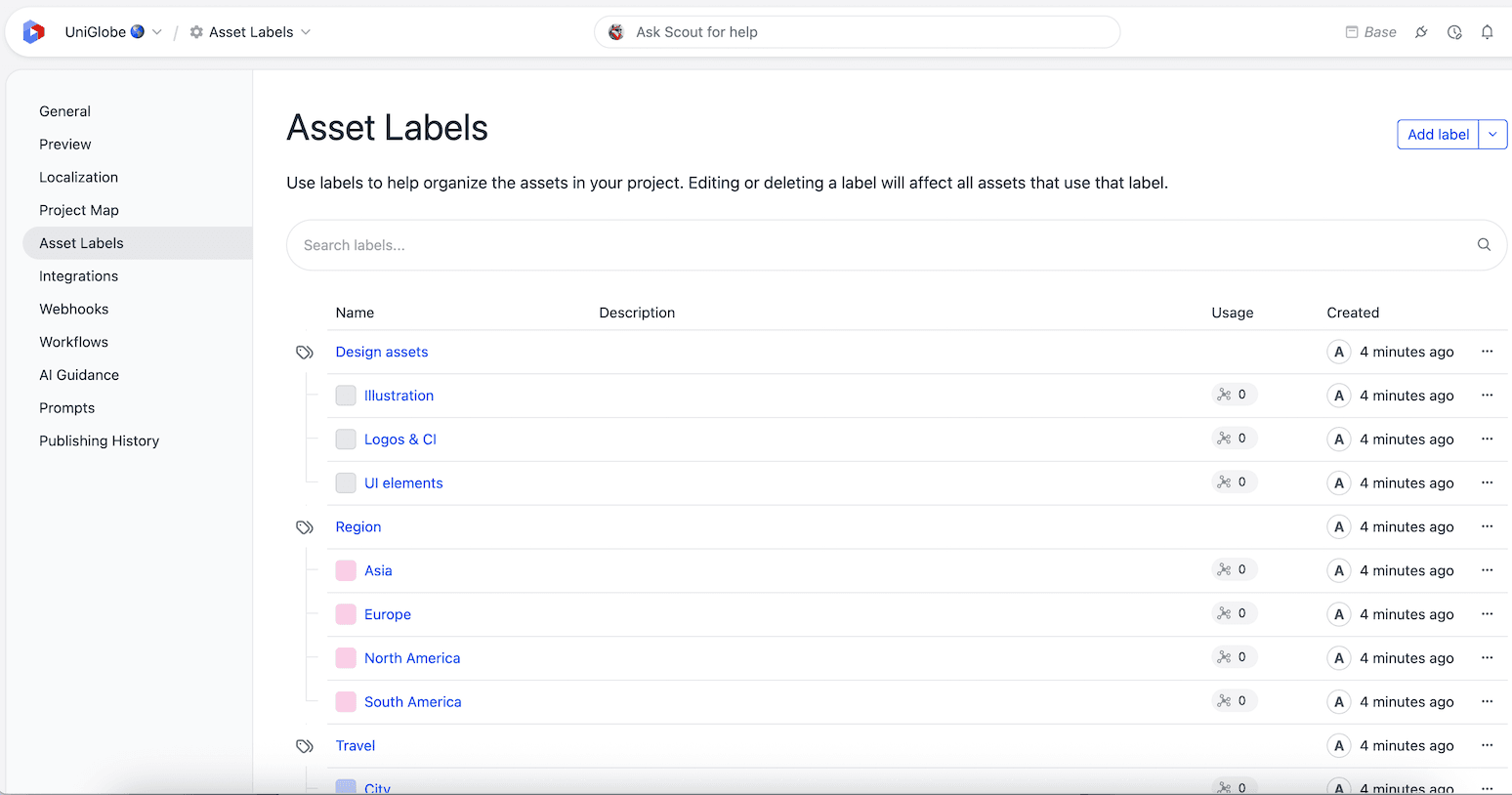The width and height of the screenshot is (1512, 795).
Task: Open the more options menu for Region
Action: (1488, 526)
